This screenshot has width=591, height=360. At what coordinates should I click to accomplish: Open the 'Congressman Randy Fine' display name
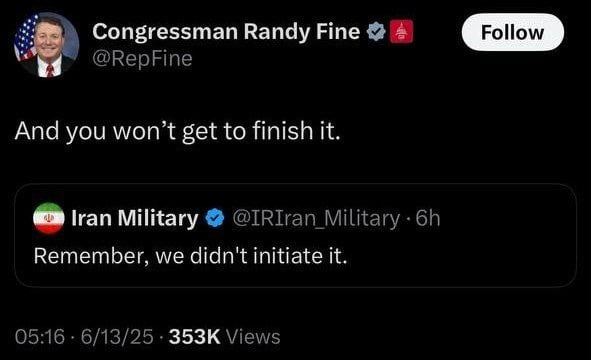click(x=226, y=32)
